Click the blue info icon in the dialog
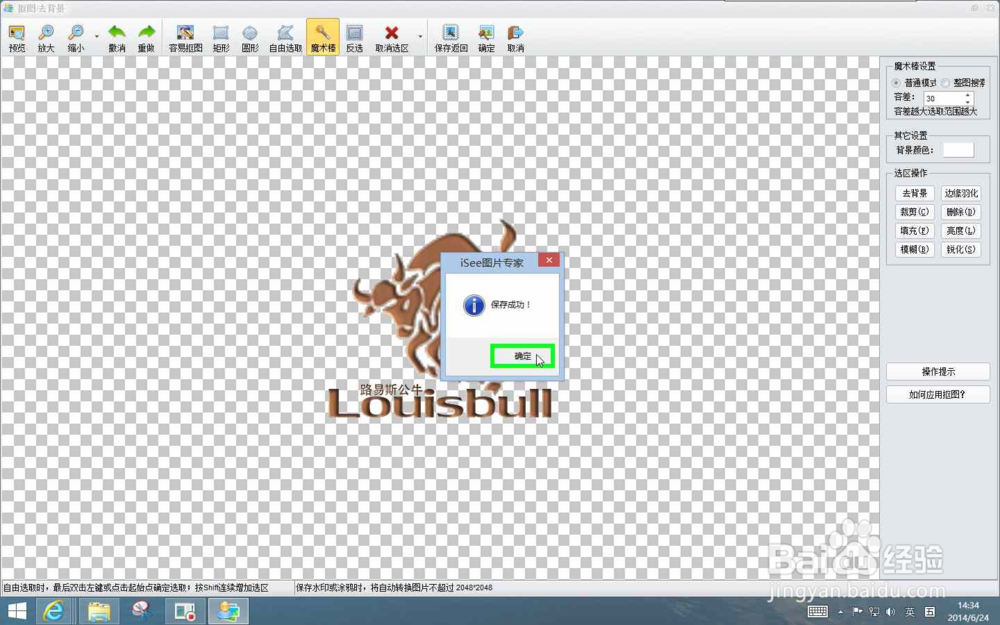 click(474, 305)
